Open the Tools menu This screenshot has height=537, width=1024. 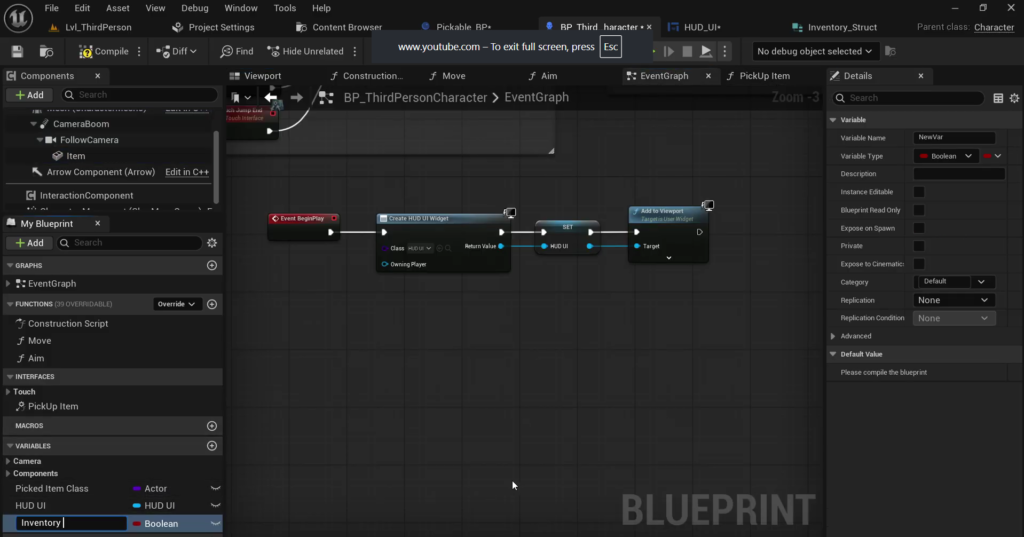tap(285, 8)
